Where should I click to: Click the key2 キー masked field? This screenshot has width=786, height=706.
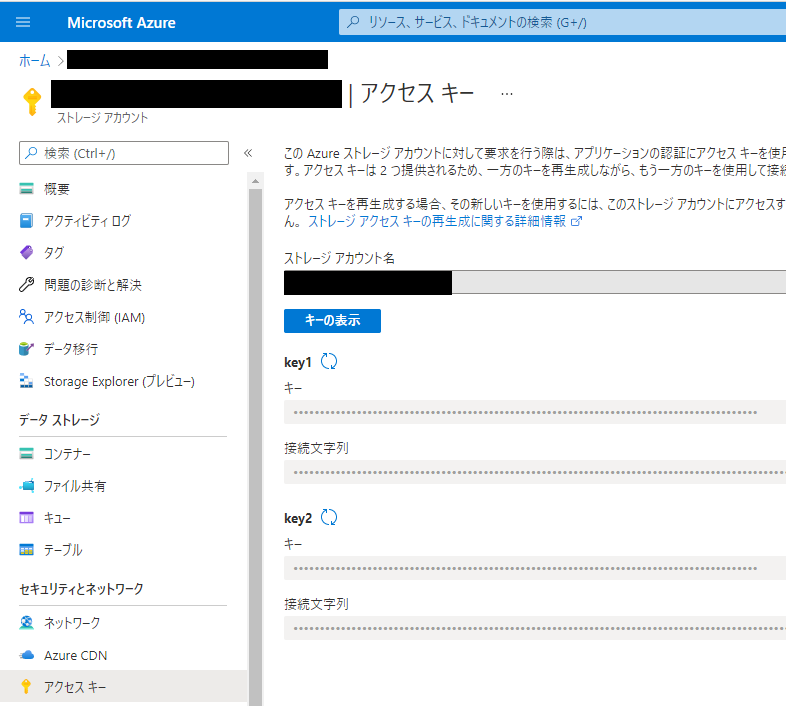(535, 568)
